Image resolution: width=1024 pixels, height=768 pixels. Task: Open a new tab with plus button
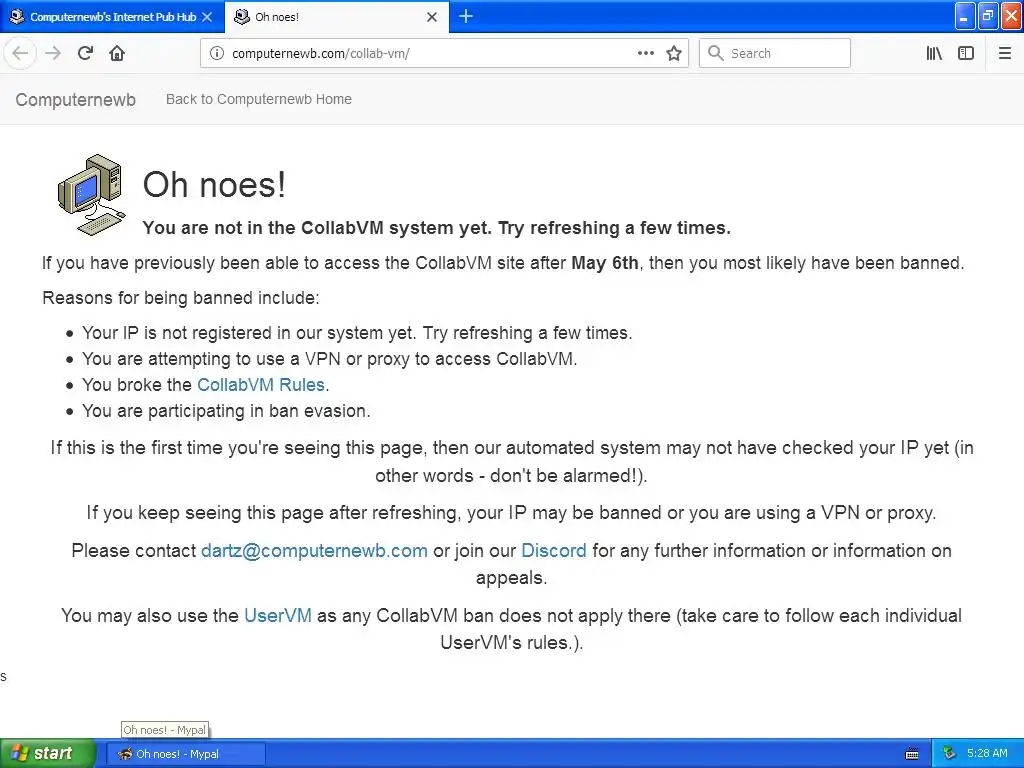pyautogui.click(x=466, y=16)
